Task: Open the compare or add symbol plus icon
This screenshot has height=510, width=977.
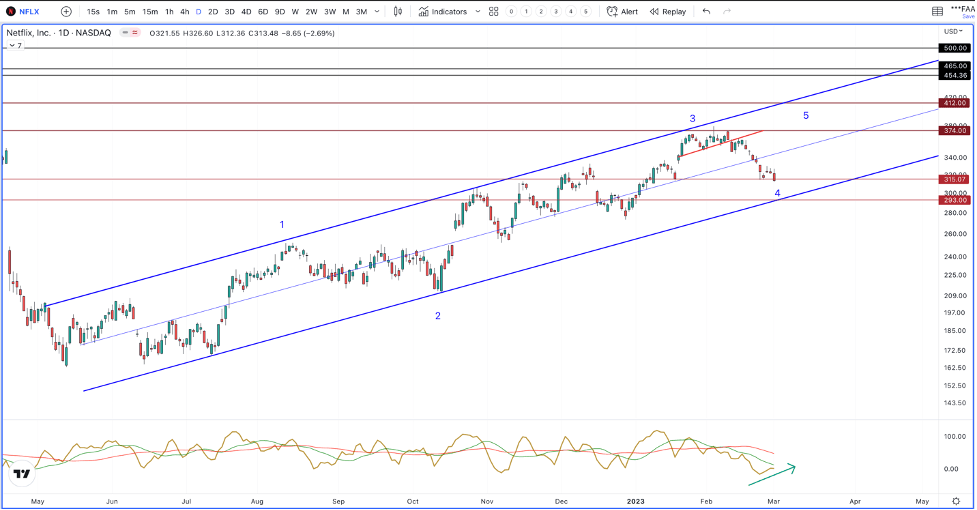Action: [x=66, y=11]
